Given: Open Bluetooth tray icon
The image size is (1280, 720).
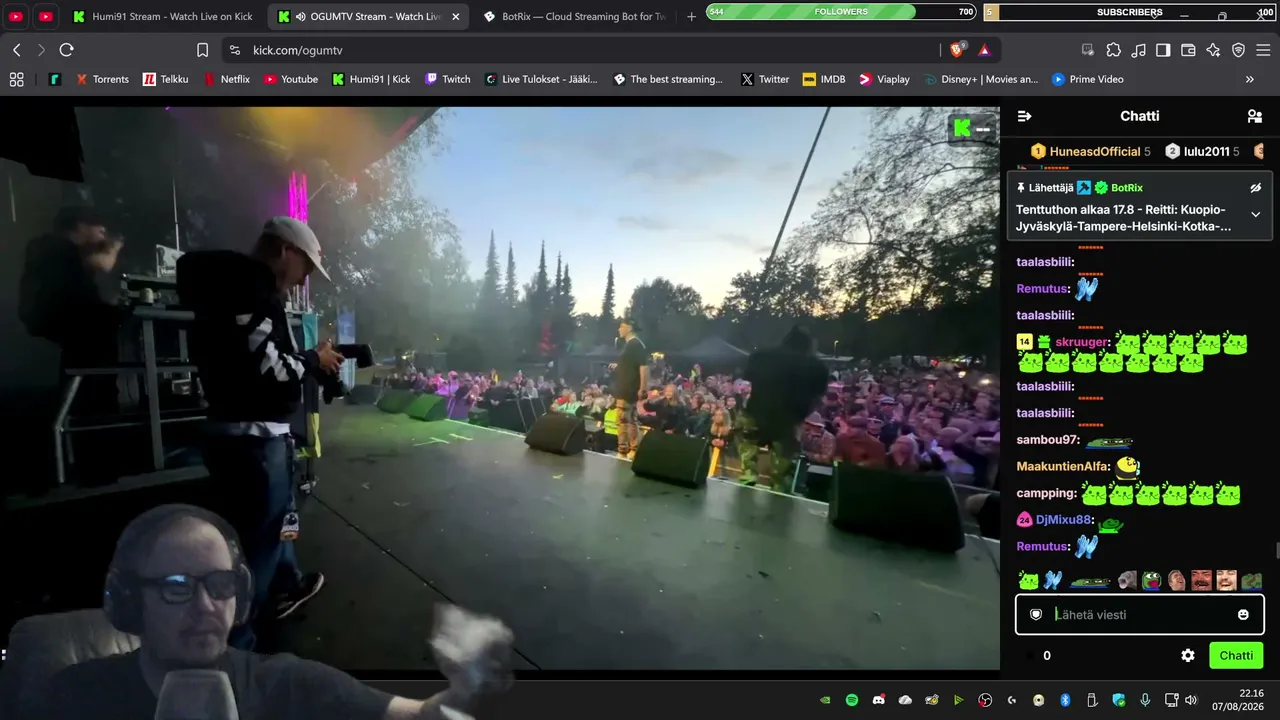Looking at the screenshot, I should point(1065,700).
